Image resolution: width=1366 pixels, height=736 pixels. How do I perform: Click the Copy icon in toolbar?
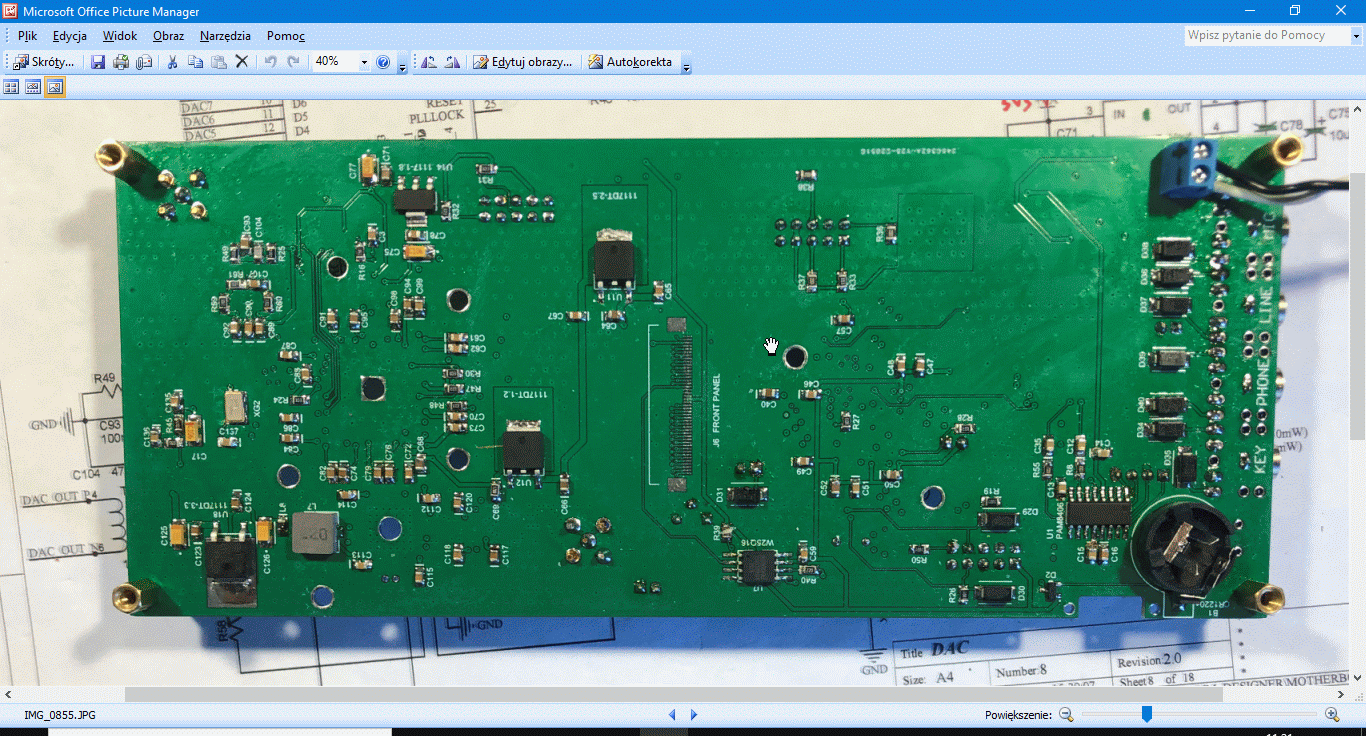195,62
